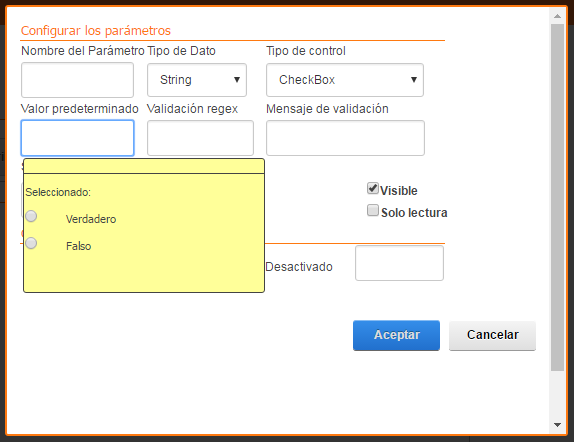
Task: Click the scrollbar down arrow
Action: pos(558,425)
